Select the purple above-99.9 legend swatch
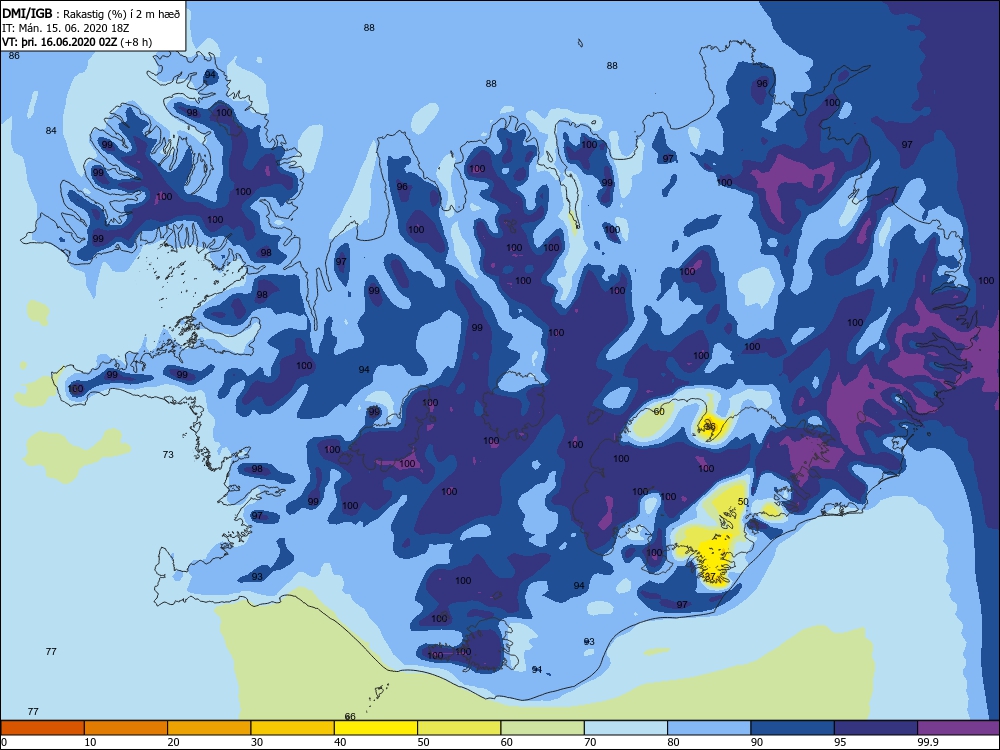 coord(959,728)
